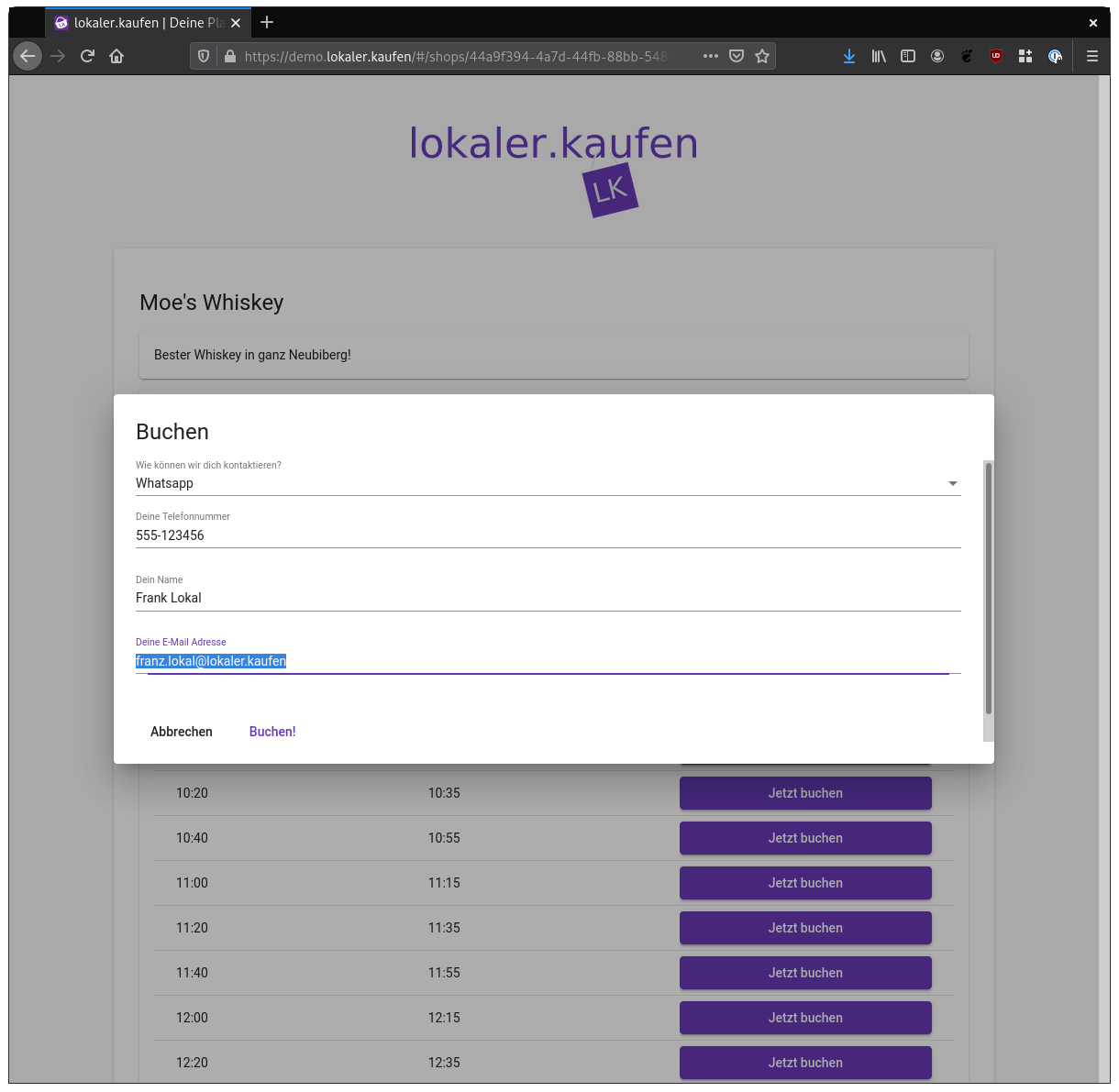
Task: Click the Moe's Whiskey heading
Action: tap(212, 303)
